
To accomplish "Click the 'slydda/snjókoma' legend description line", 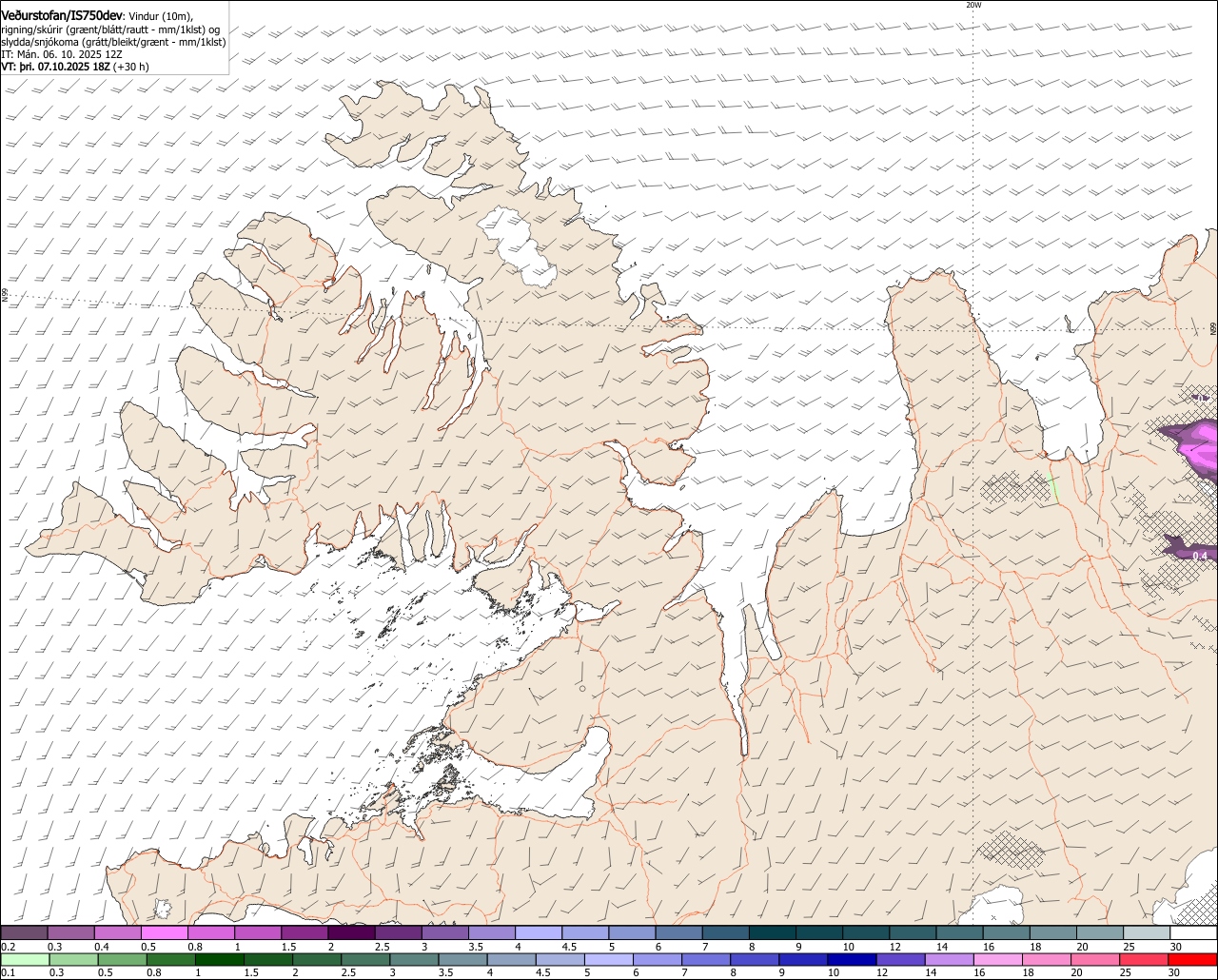I will 113,42.
